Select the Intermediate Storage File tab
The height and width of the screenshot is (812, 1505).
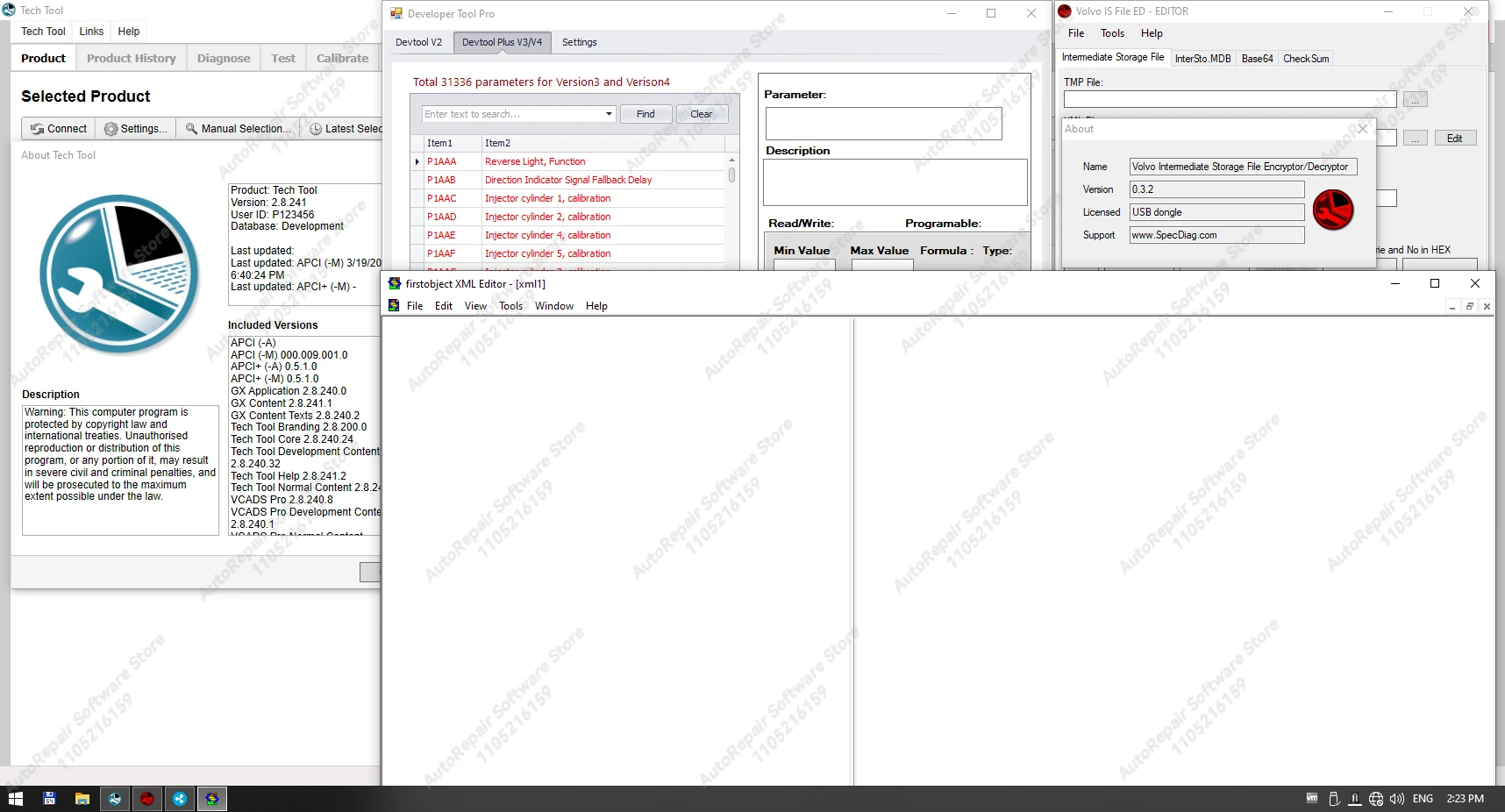(x=1113, y=58)
